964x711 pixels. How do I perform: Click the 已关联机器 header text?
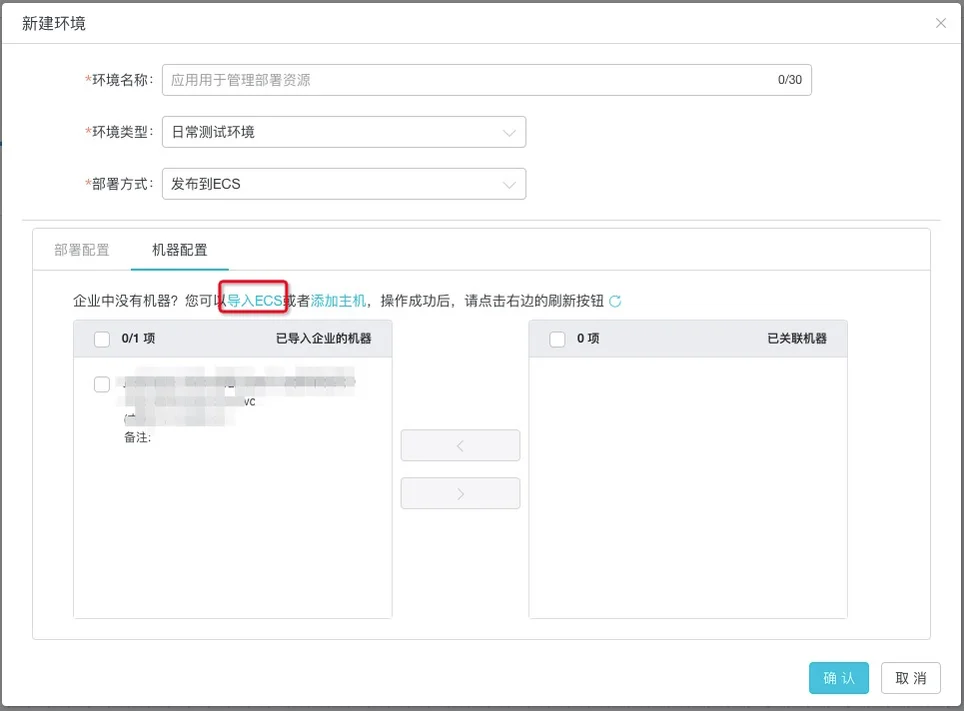click(x=797, y=338)
